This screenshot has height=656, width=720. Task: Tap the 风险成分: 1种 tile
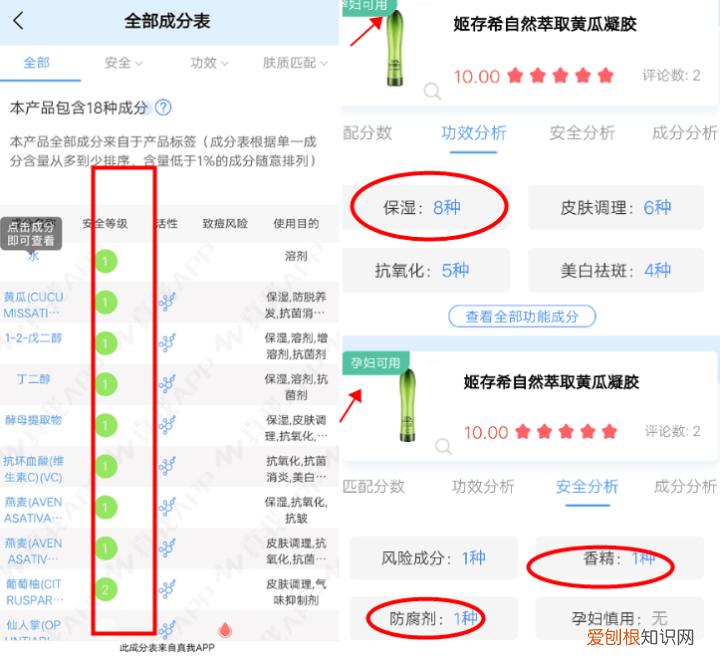pos(433,558)
